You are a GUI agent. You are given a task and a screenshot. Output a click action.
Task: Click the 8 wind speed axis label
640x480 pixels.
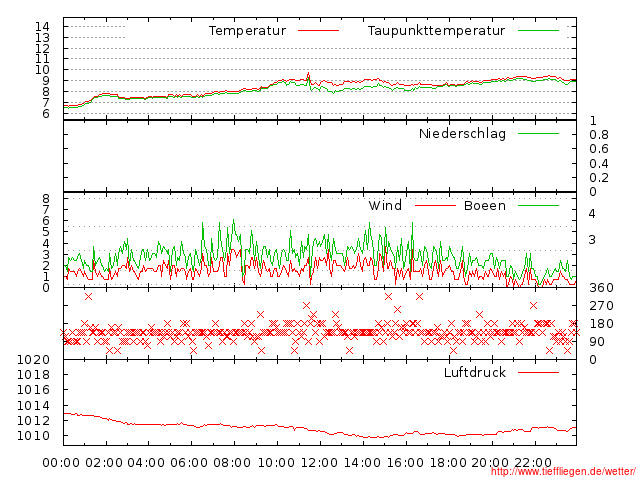point(46,199)
